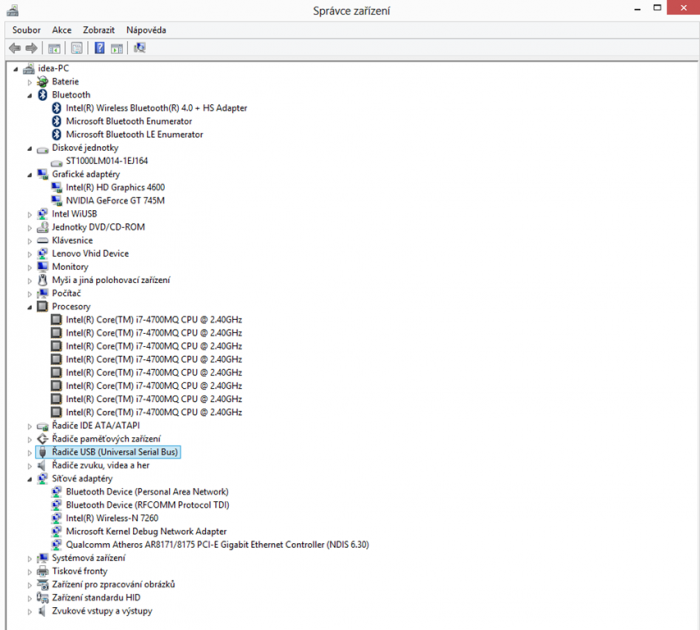
Task: Collapse the Bluetooth category
Action: (x=30, y=95)
